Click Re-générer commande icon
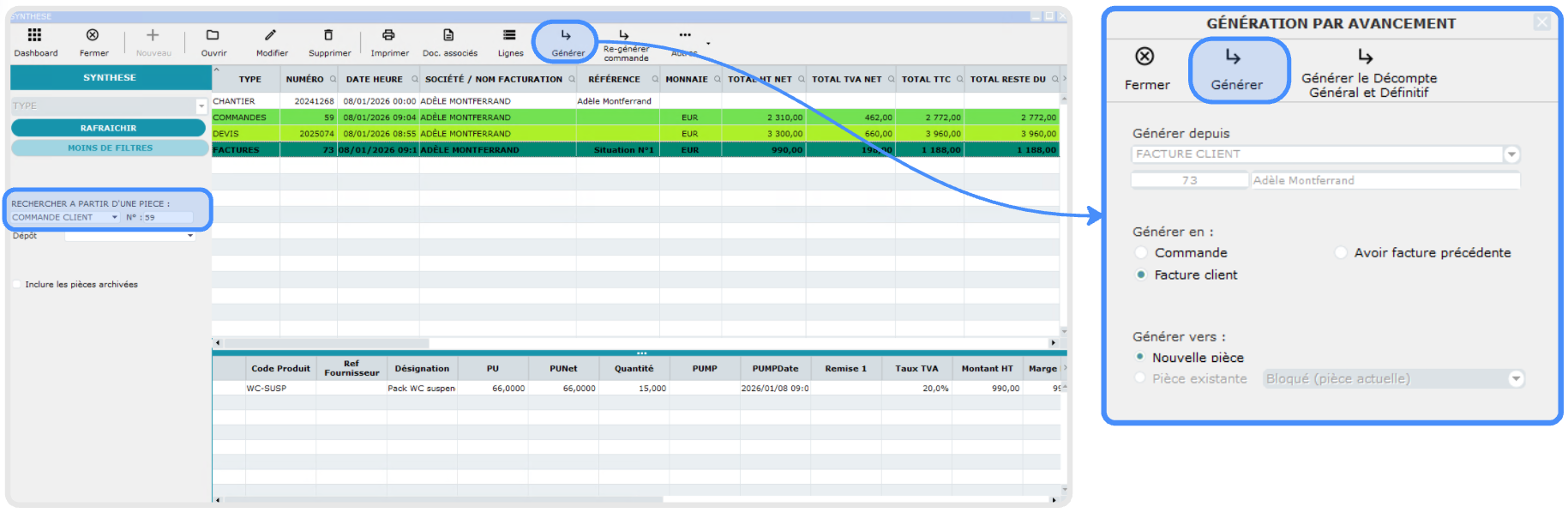The height and width of the screenshot is (519, 1568). 624,36
